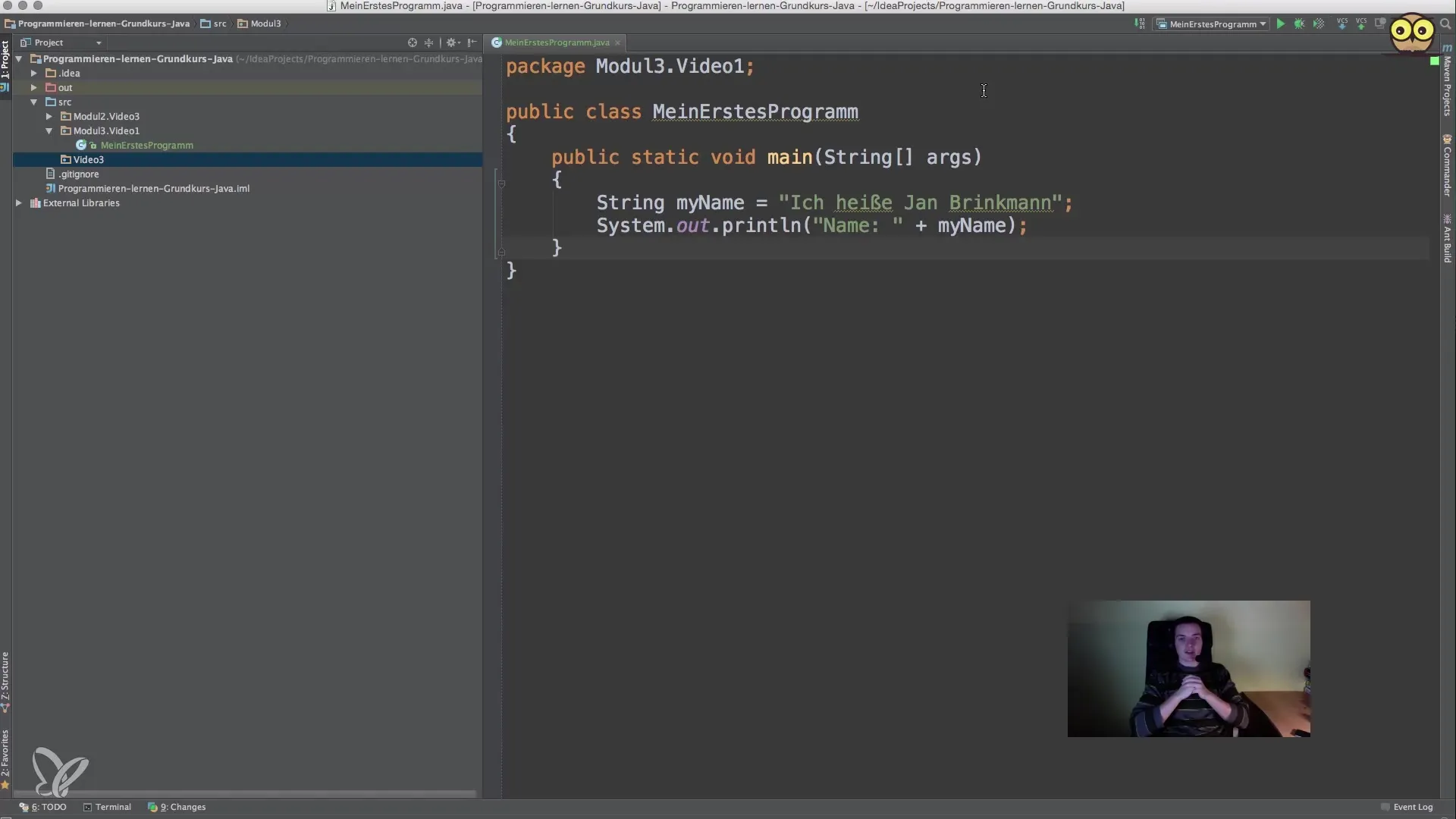The width and height of the screenshot is (1456, 819).
Task: Open the Terminal tool window
Action: (x=107, y=807)
